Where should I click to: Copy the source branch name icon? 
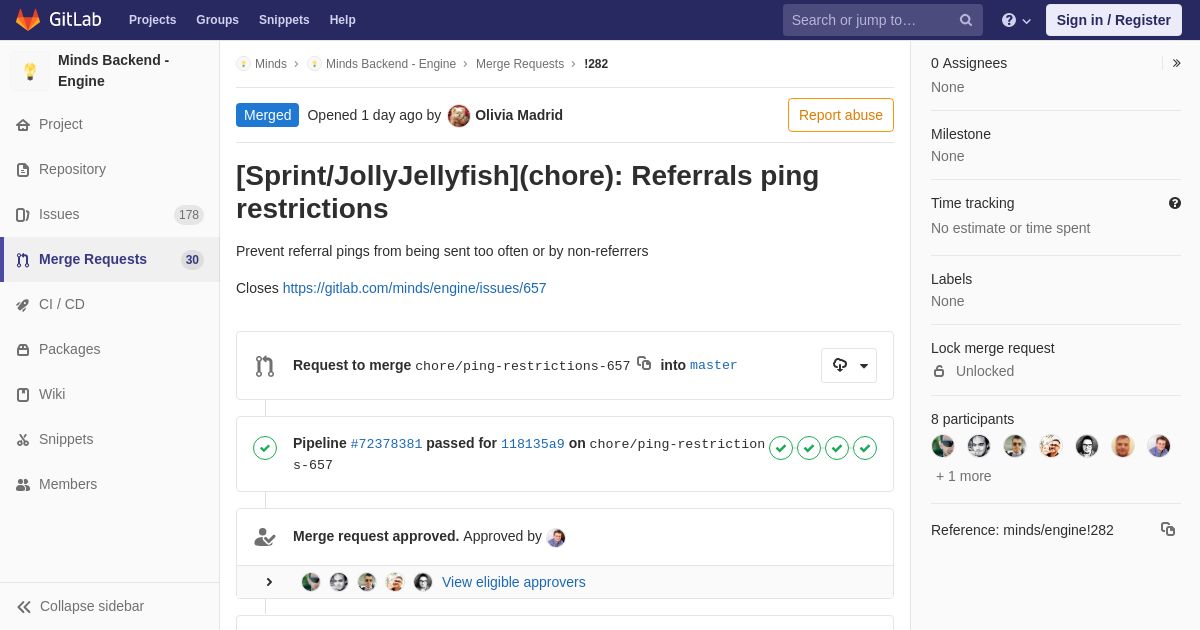click(644, 363)
